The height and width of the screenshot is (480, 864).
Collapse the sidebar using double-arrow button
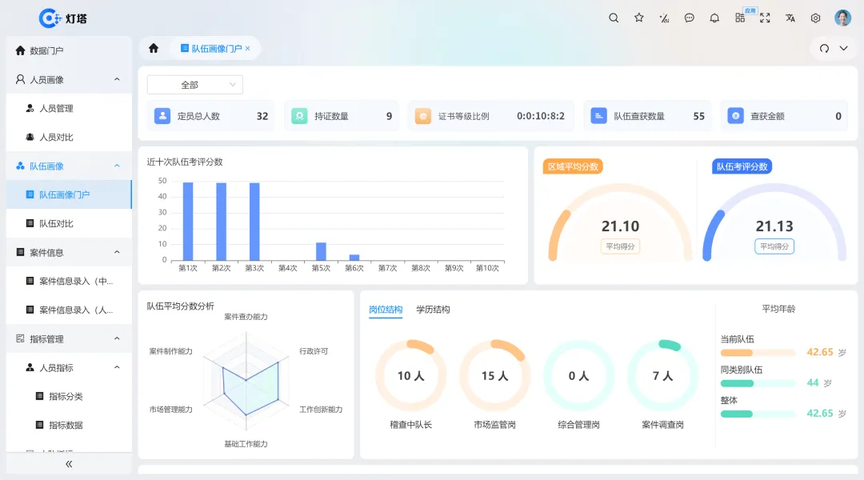68,464
